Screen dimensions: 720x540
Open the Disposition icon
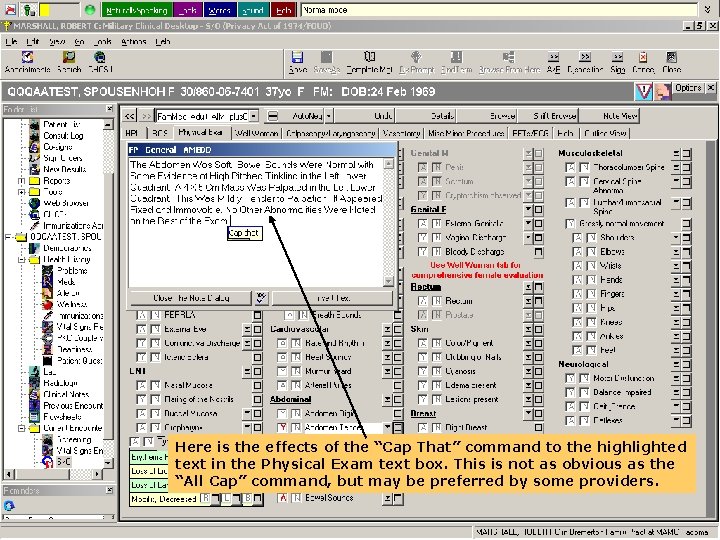[x=585, y=58]
